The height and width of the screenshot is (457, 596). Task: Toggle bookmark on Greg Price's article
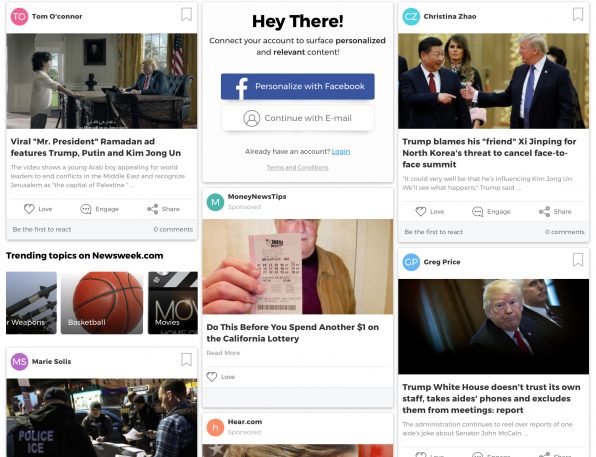[578, 260]
